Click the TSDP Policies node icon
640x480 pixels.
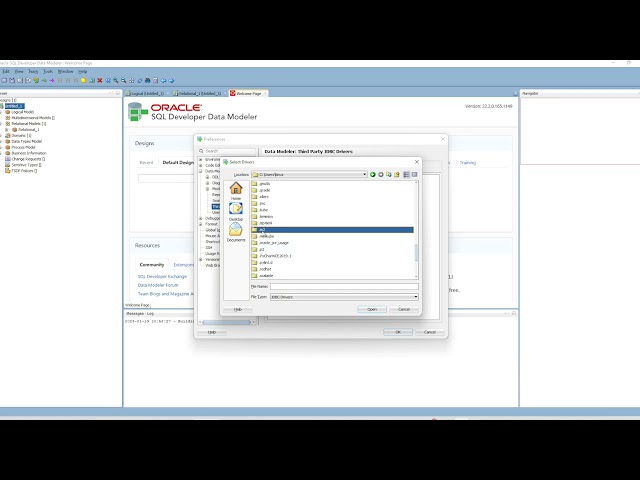(7, 171)
